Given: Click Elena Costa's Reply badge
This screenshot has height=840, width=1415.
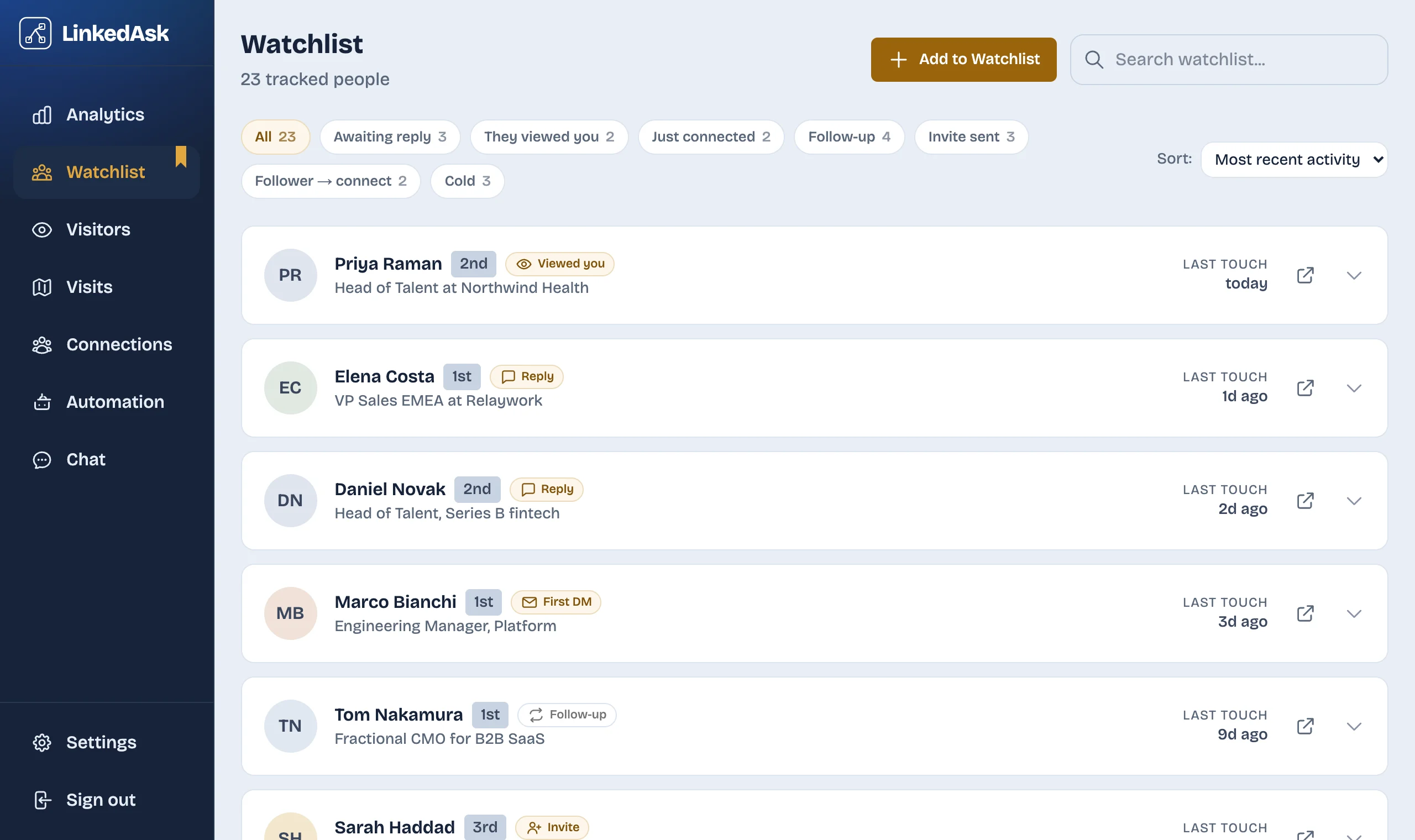Looking at the screenshot, I should pos(526,376).
